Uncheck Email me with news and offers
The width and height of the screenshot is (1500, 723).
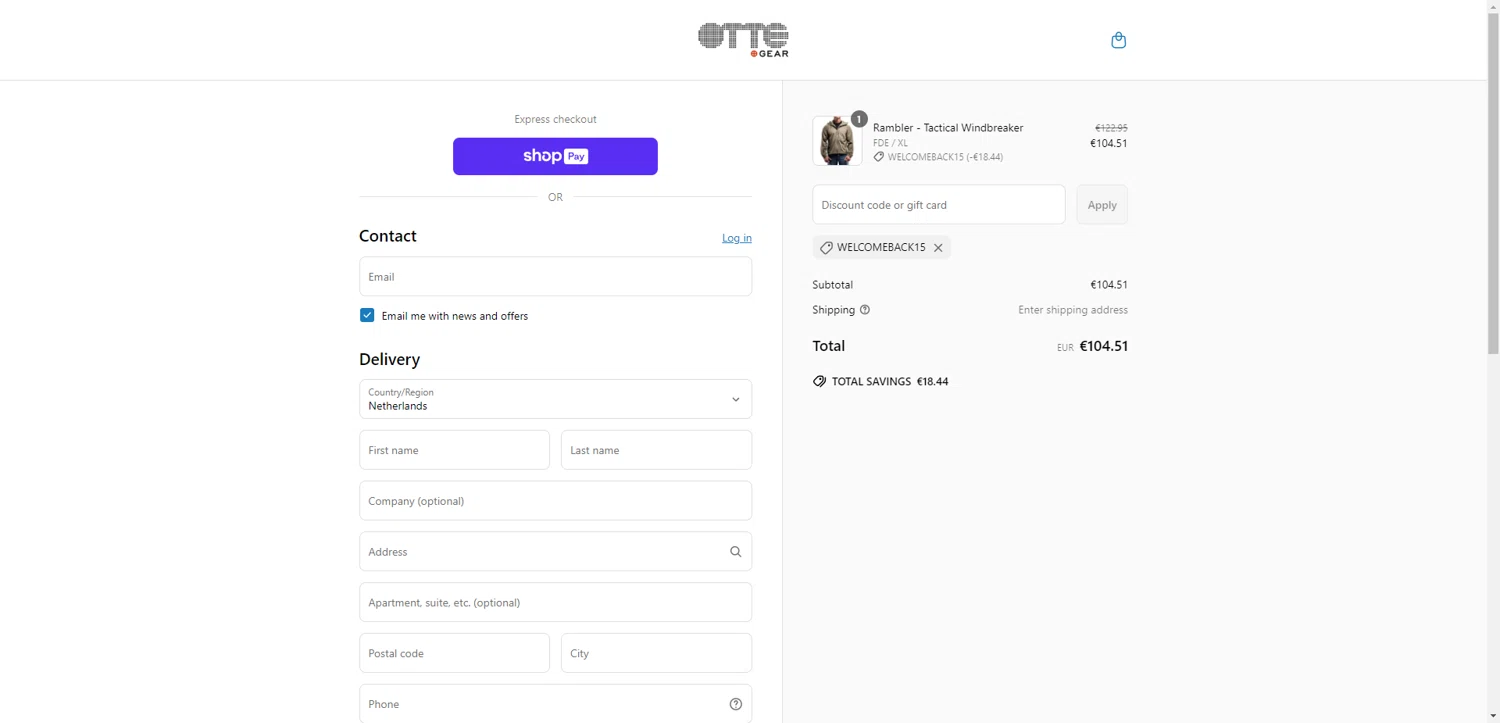click(x=367, y=315)
